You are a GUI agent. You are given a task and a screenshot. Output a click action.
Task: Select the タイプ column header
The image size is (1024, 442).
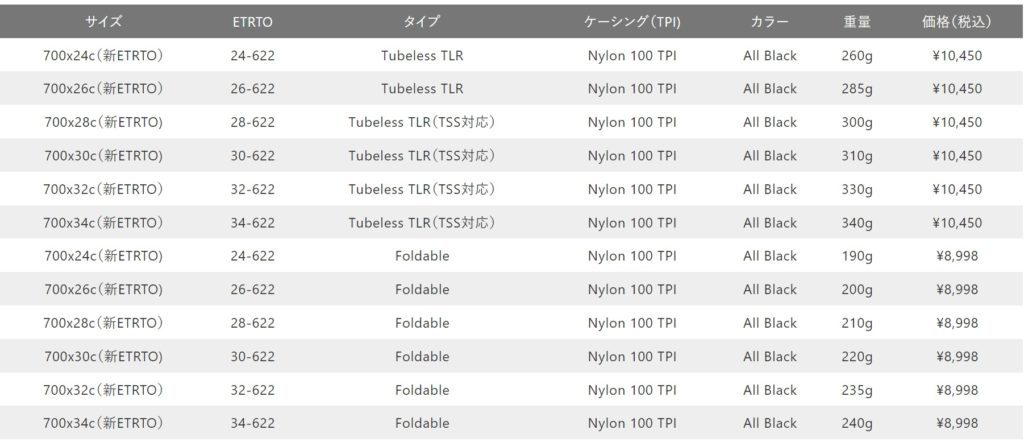[422, 21]
